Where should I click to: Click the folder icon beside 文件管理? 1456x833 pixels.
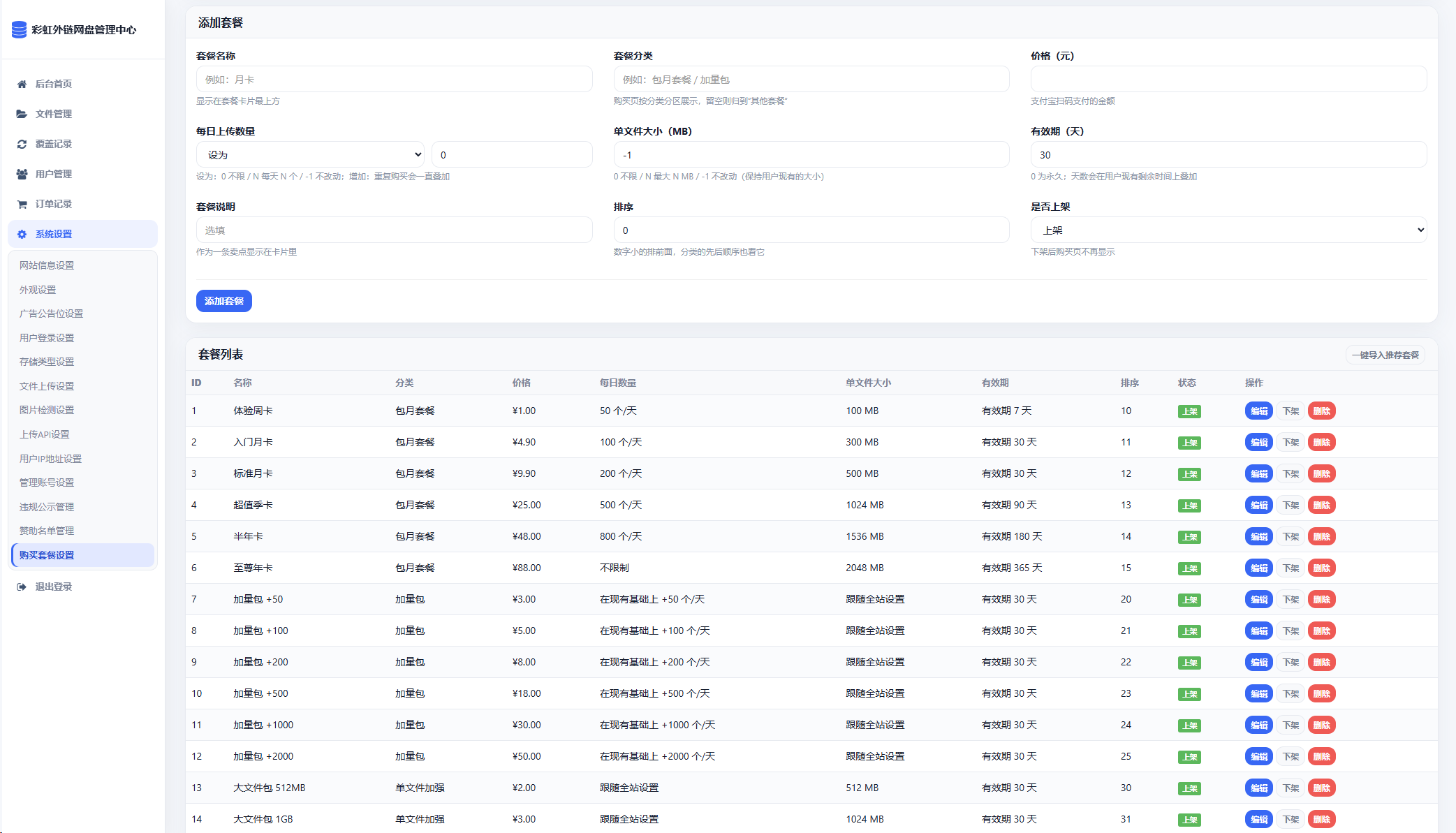(x=22, y=114)
